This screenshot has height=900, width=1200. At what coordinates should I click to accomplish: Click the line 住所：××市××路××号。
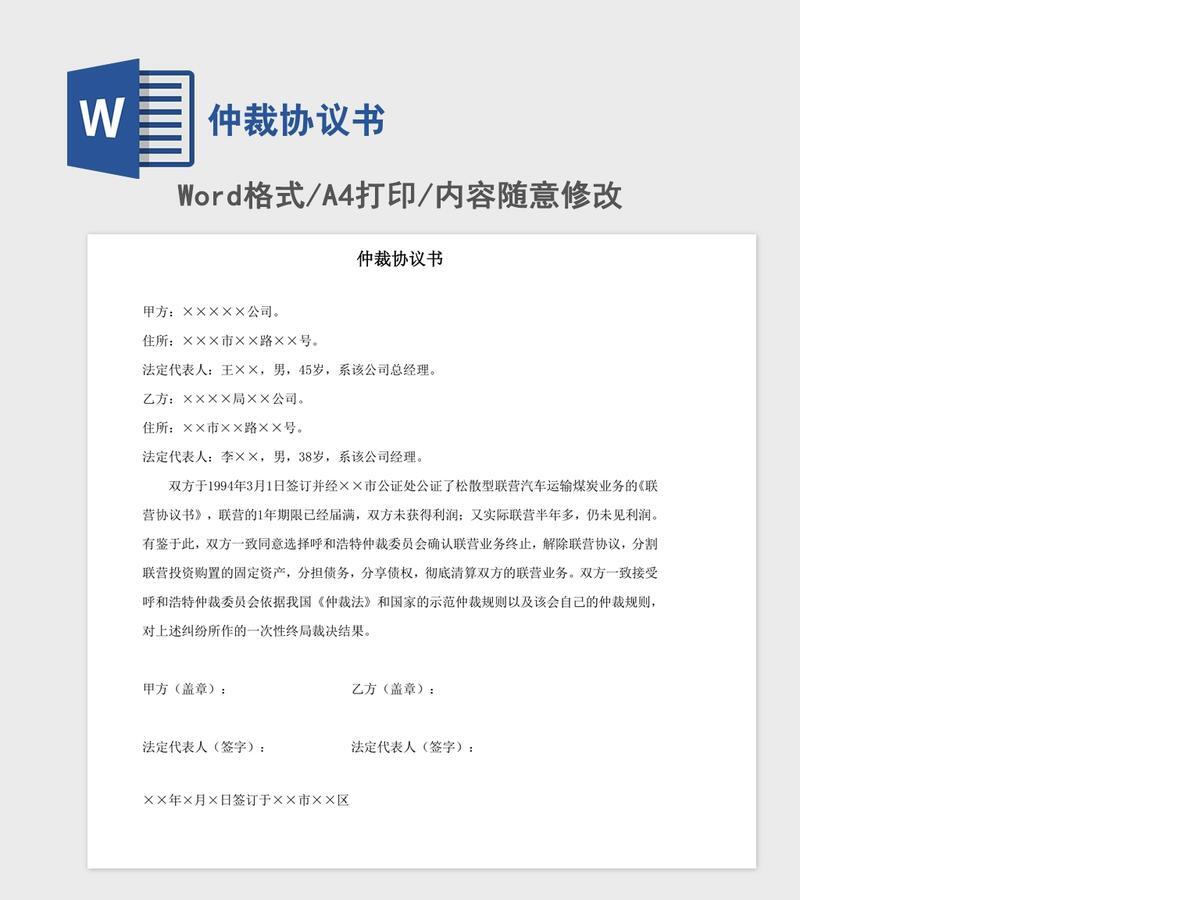pos(225,428)
